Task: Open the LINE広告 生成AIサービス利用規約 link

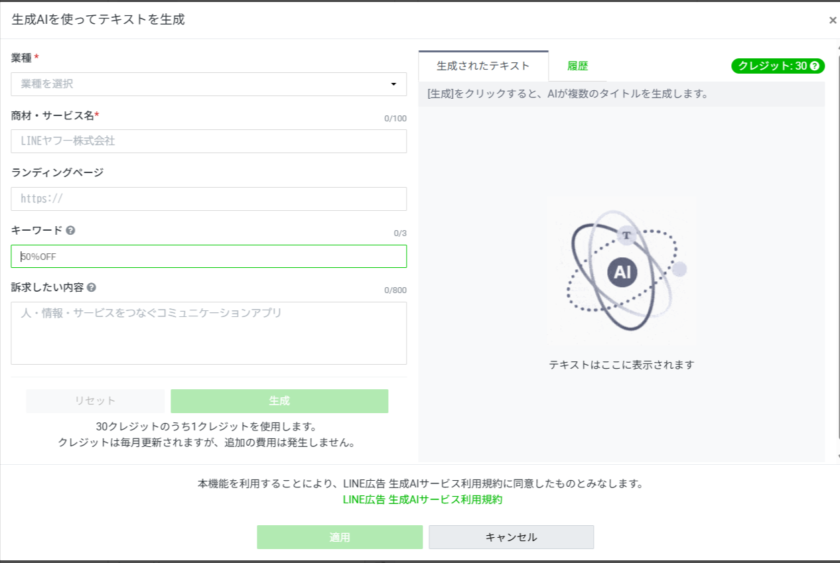Action: tap(422, 499)
